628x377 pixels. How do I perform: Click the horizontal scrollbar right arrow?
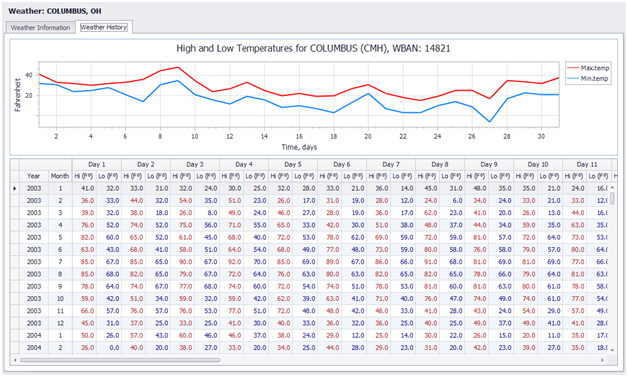click(602, 360)
